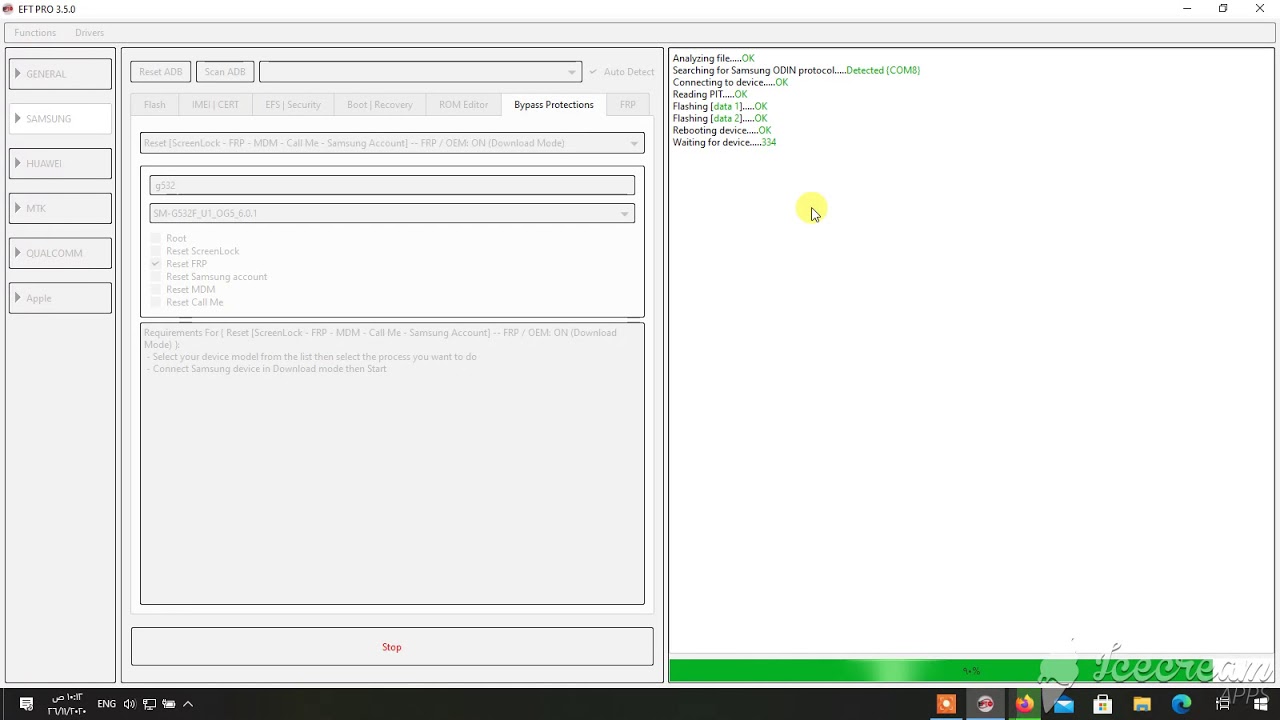Launch Microsoft Edge from the taskbar
This screenshot has width=1280, height=720.
[x=1181, y=704]
